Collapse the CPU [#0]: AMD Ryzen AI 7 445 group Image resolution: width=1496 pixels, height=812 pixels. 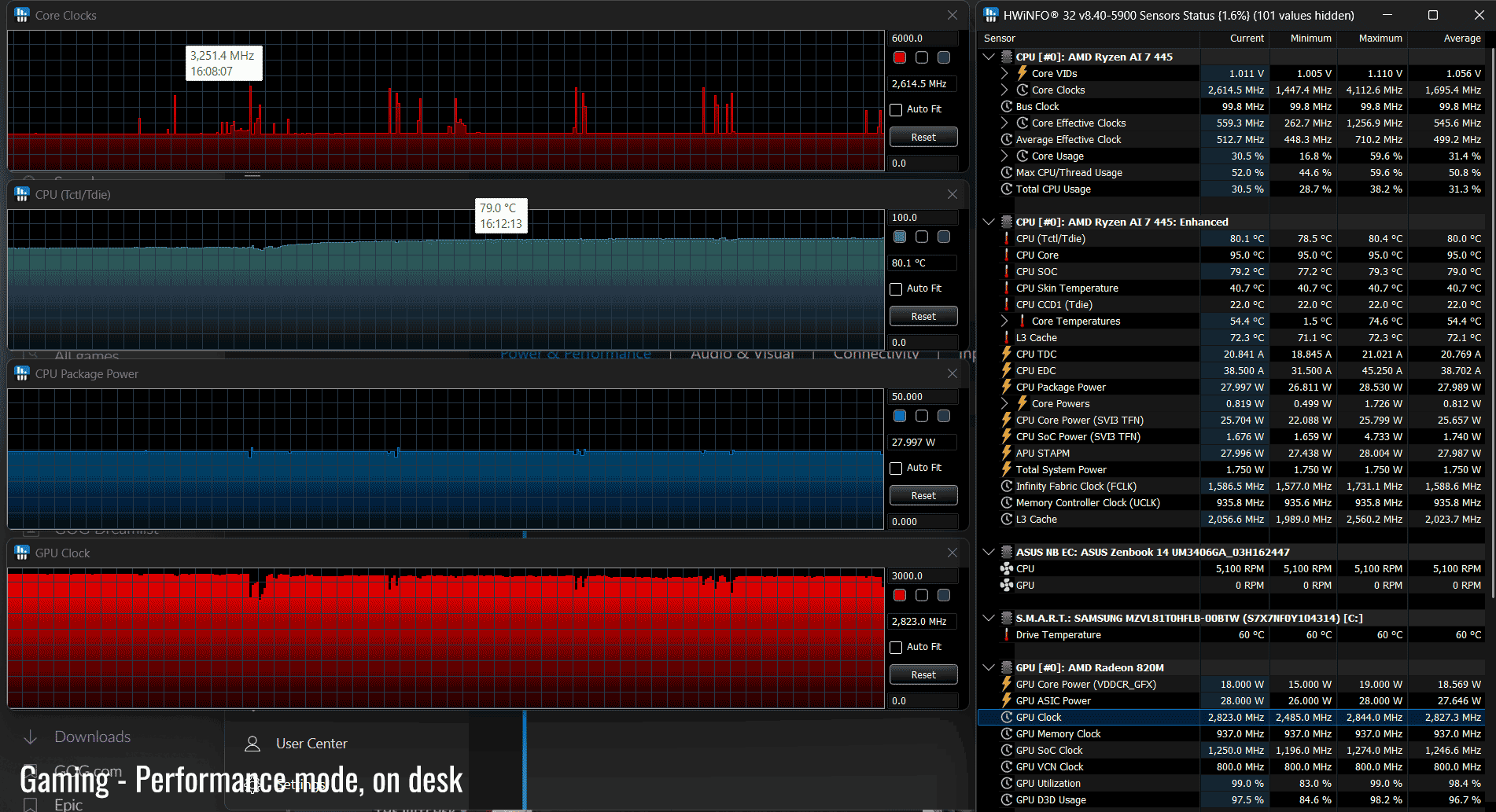(989, 57)
